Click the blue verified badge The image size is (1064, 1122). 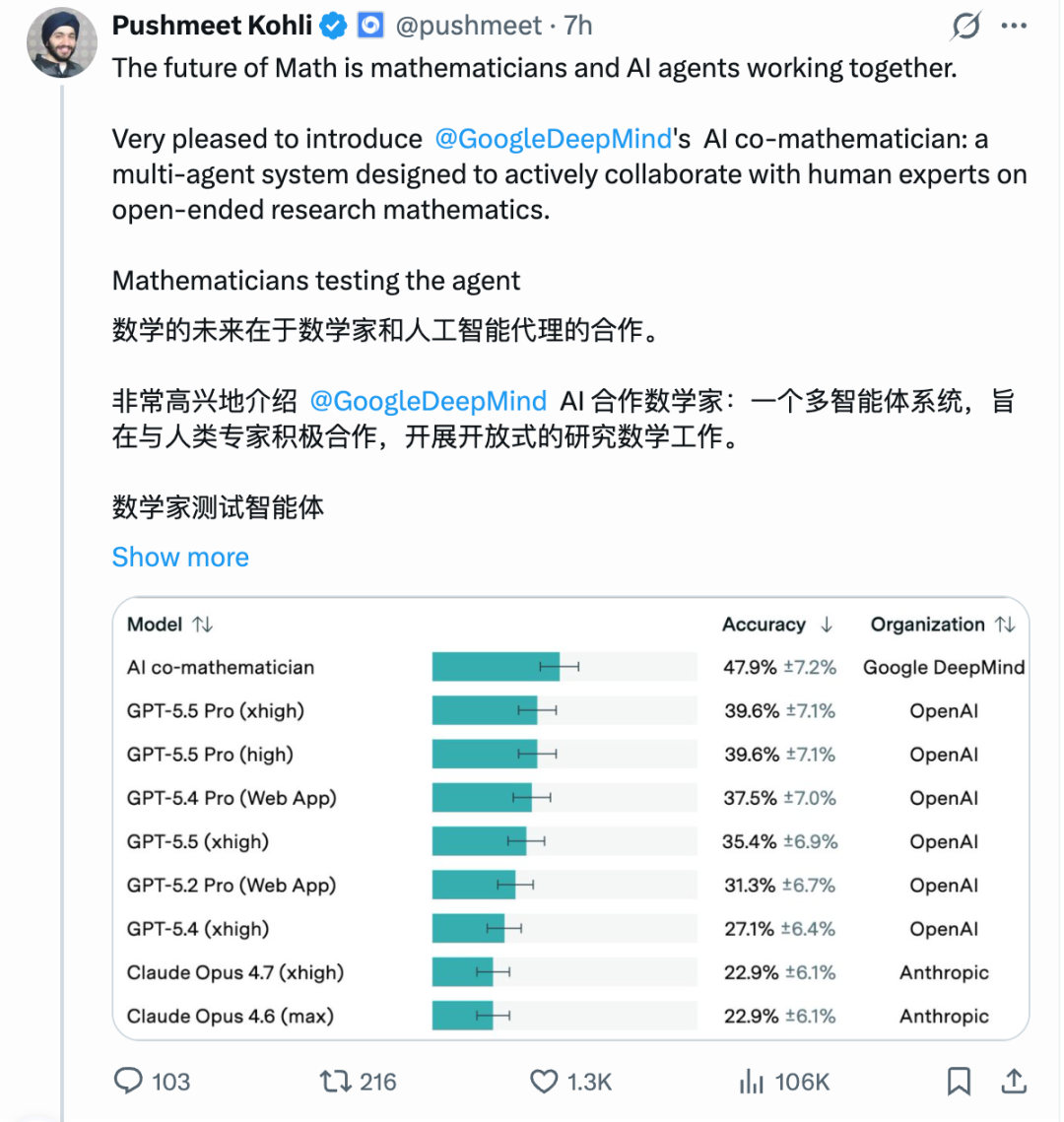pyautogui.click(x=333, y=26)
